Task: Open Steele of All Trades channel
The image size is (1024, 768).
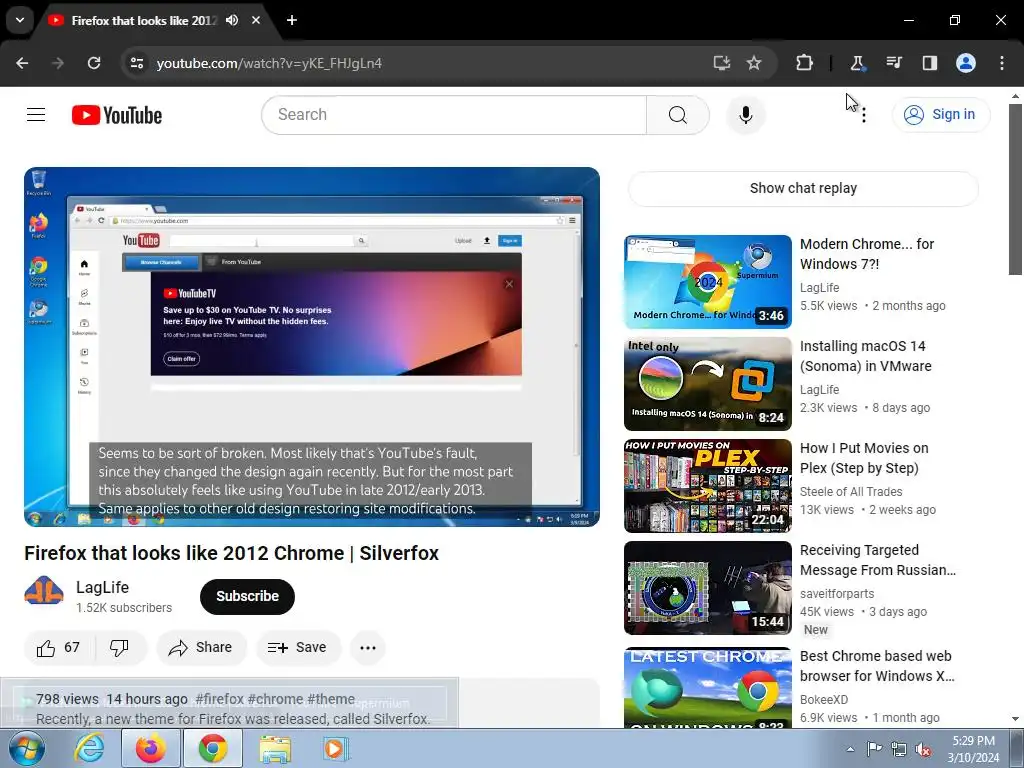Action: pos(851,492)
